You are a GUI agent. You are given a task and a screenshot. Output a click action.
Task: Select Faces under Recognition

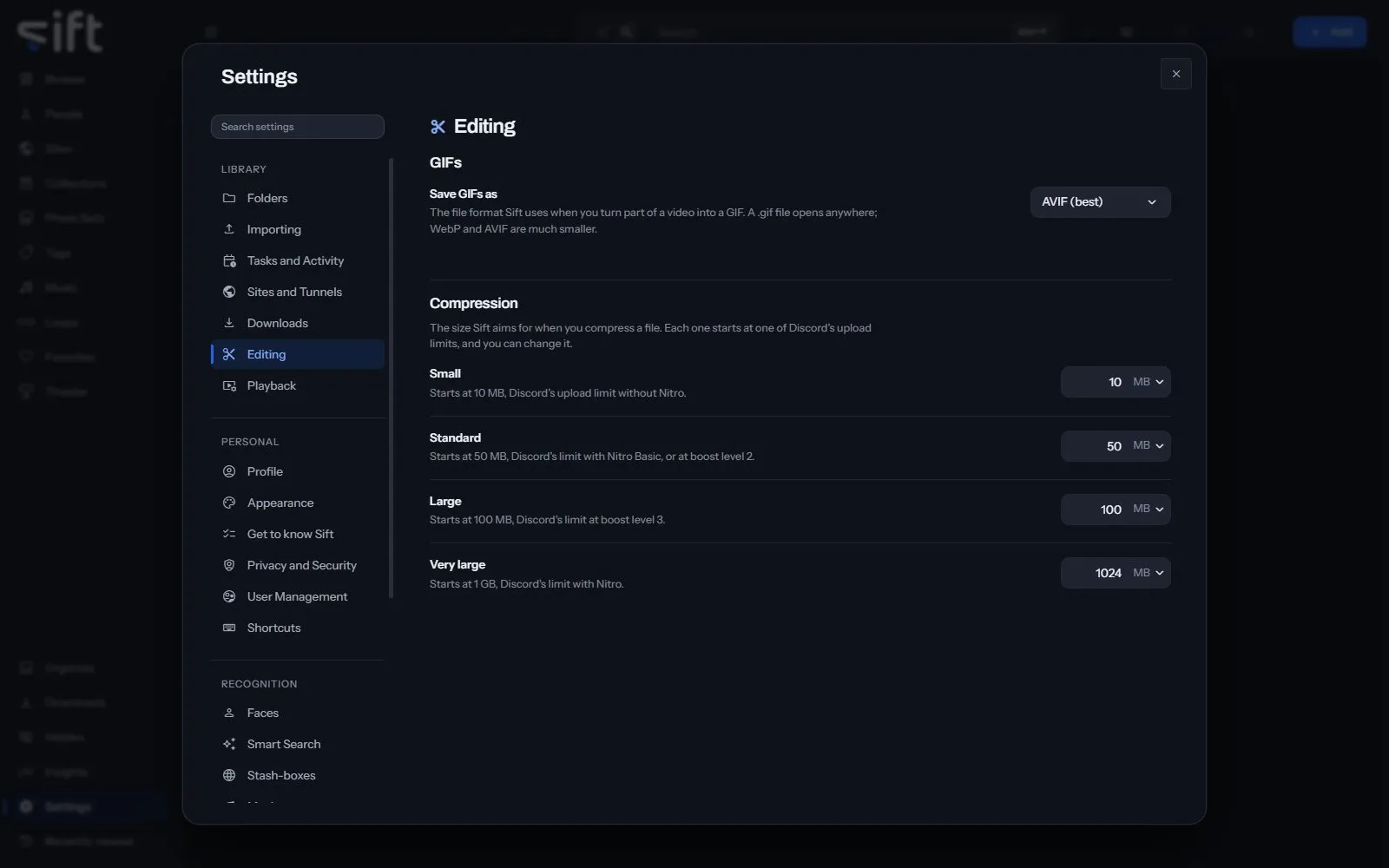tap(298, 713)
